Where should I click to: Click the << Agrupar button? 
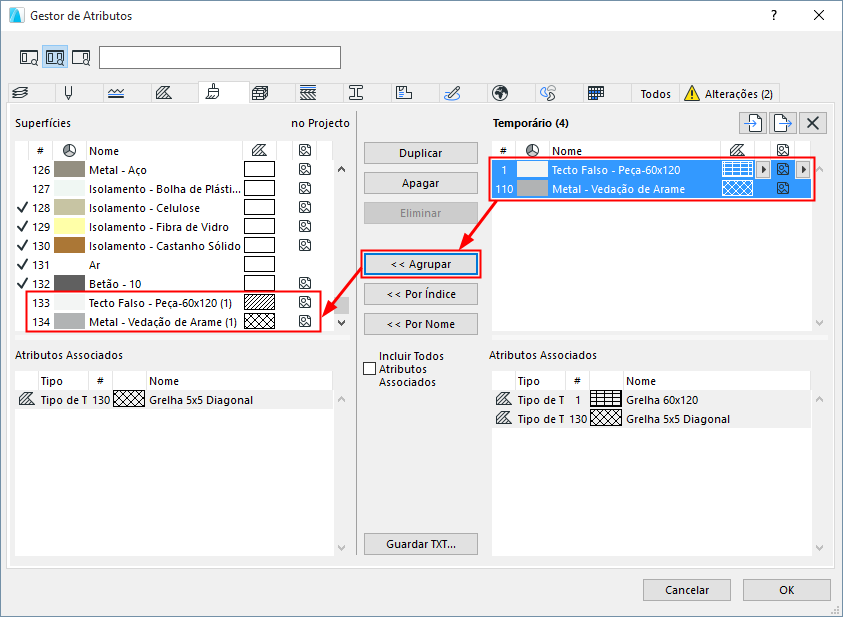[420, 264]
